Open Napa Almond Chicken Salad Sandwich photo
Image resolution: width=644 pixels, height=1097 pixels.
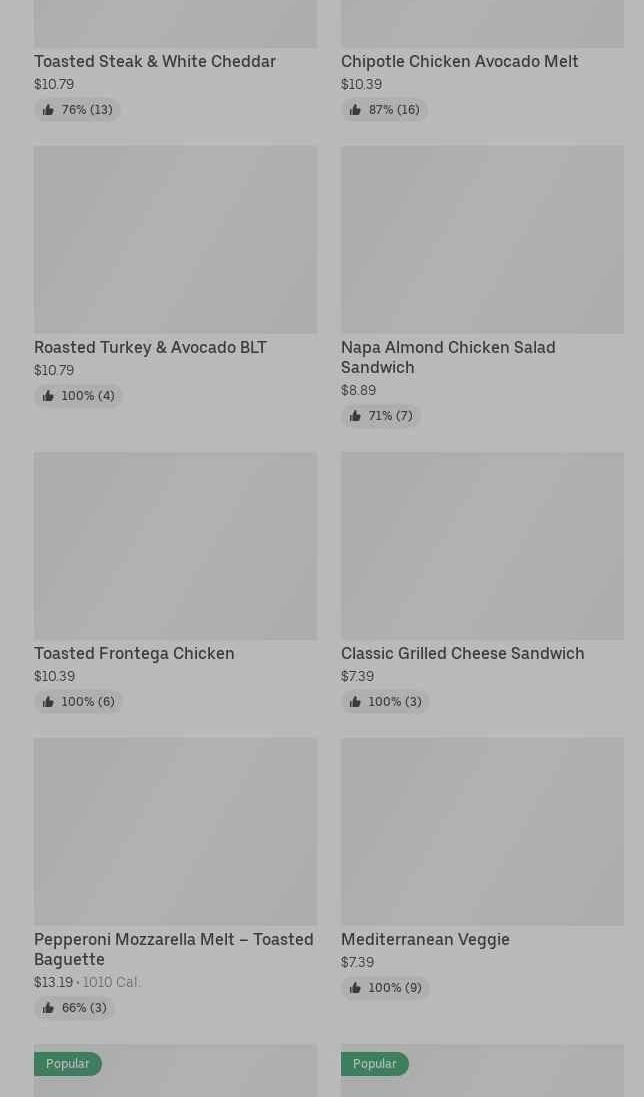pyautogui.click(x=482, y=239)
